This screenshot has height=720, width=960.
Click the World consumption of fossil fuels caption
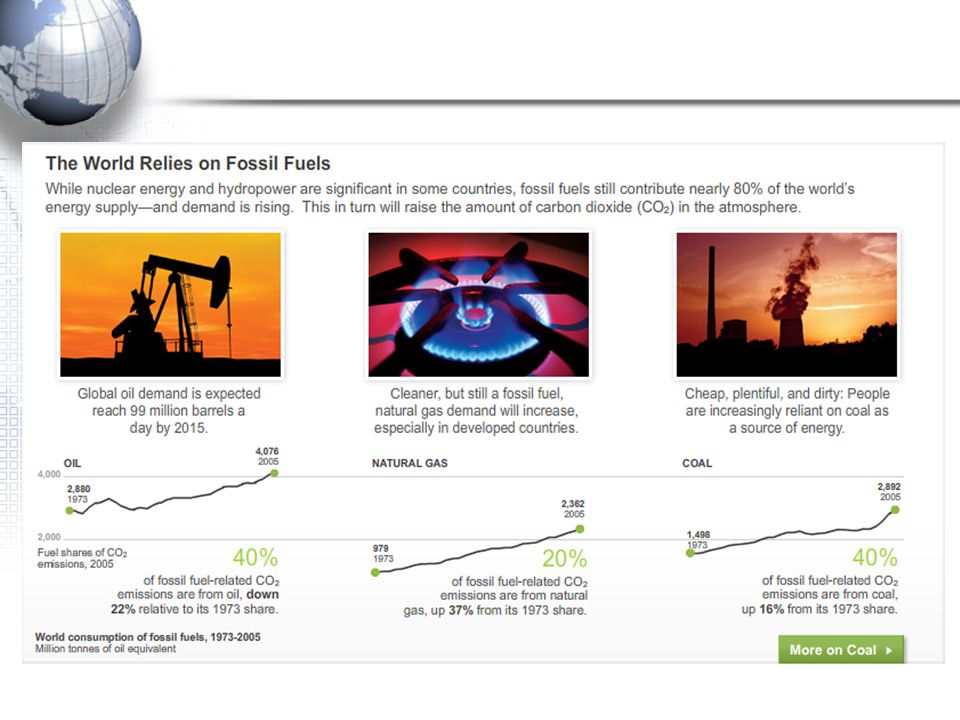point(148,637)
